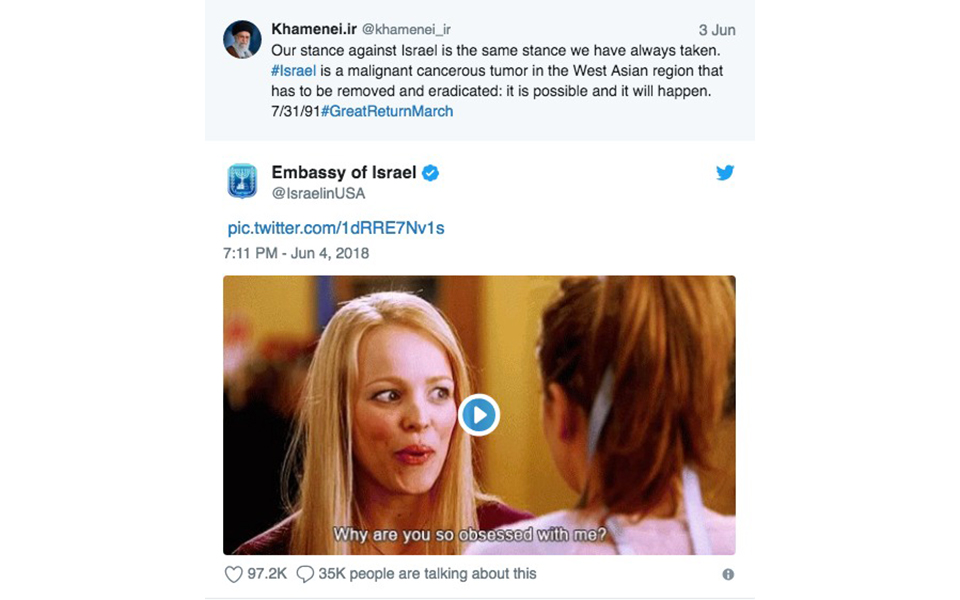
Task: Click the Embassy of Israel display name
Action: [344, 172]
